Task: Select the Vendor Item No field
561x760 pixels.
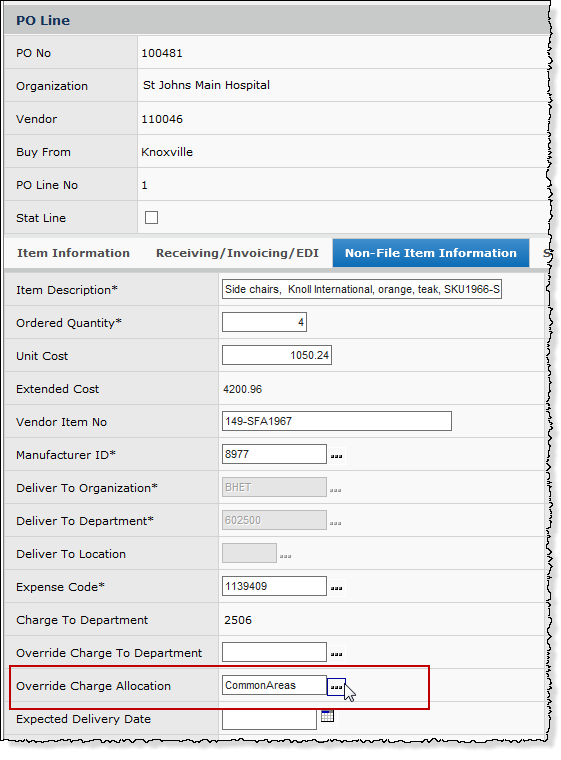Action: pyautogui.click(x=337, y=421)
